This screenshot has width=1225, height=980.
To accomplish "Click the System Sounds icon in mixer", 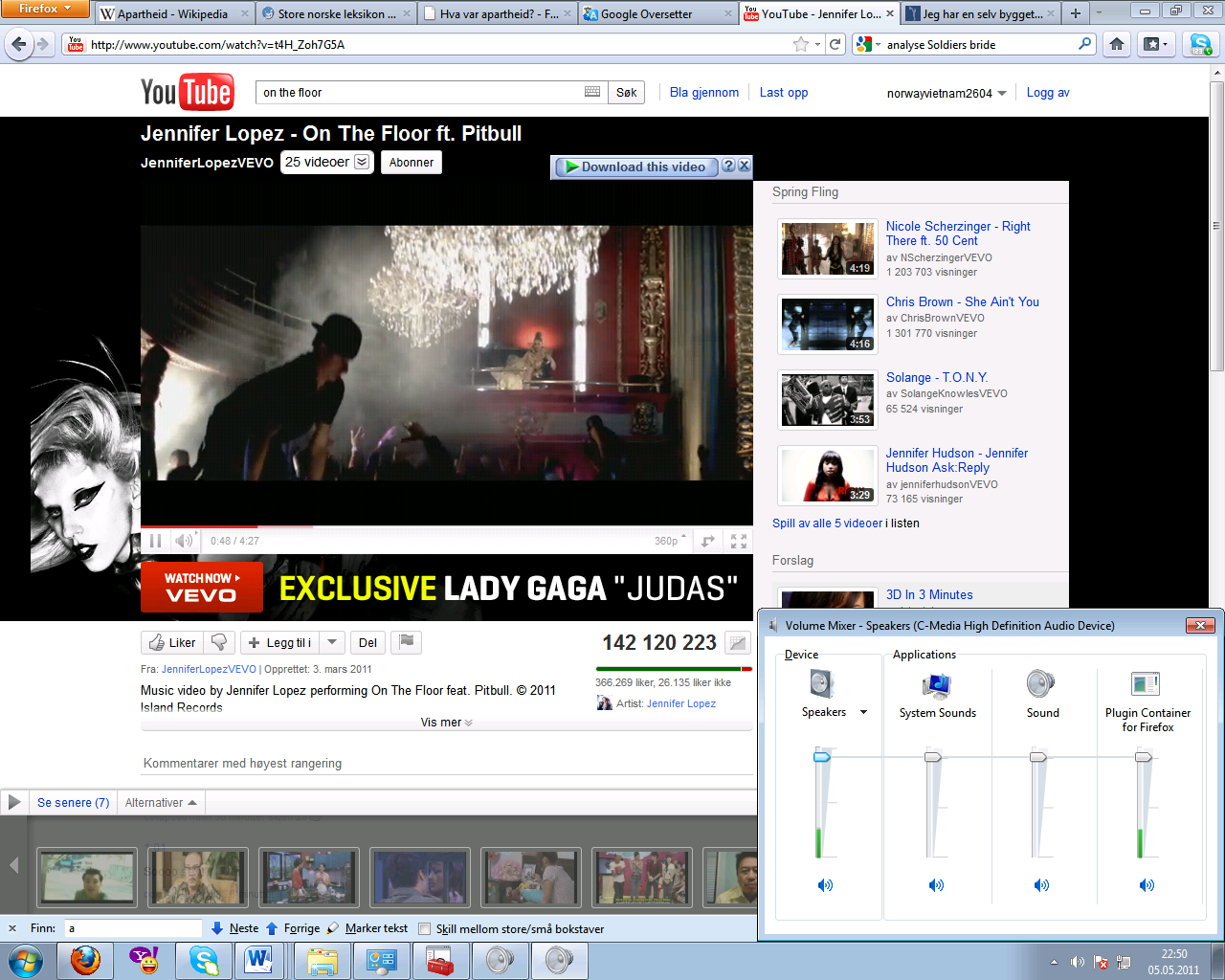I will (937, 684).
